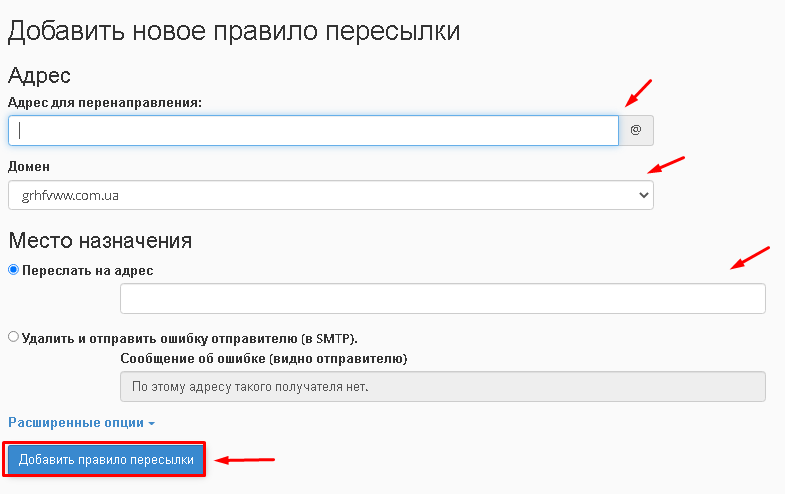Click the greyed-out error message text field
785x494 pixels.
[442, 387]
